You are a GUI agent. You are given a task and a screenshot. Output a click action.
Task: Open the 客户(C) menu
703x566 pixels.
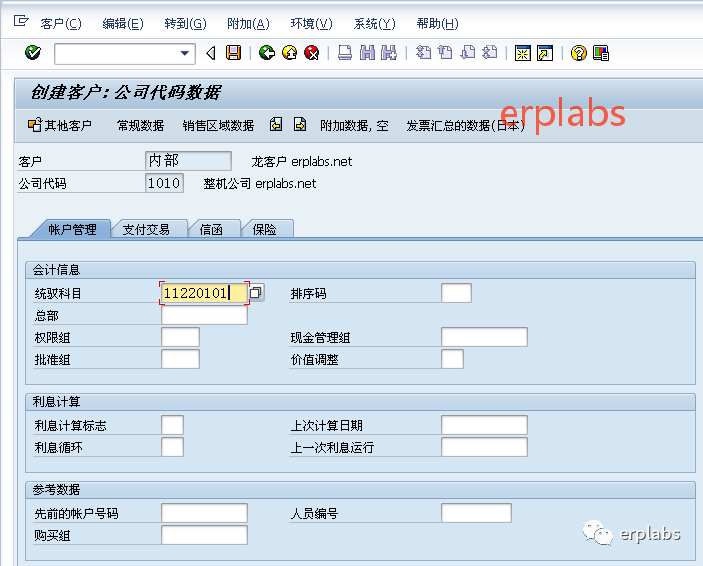point(61,23)
